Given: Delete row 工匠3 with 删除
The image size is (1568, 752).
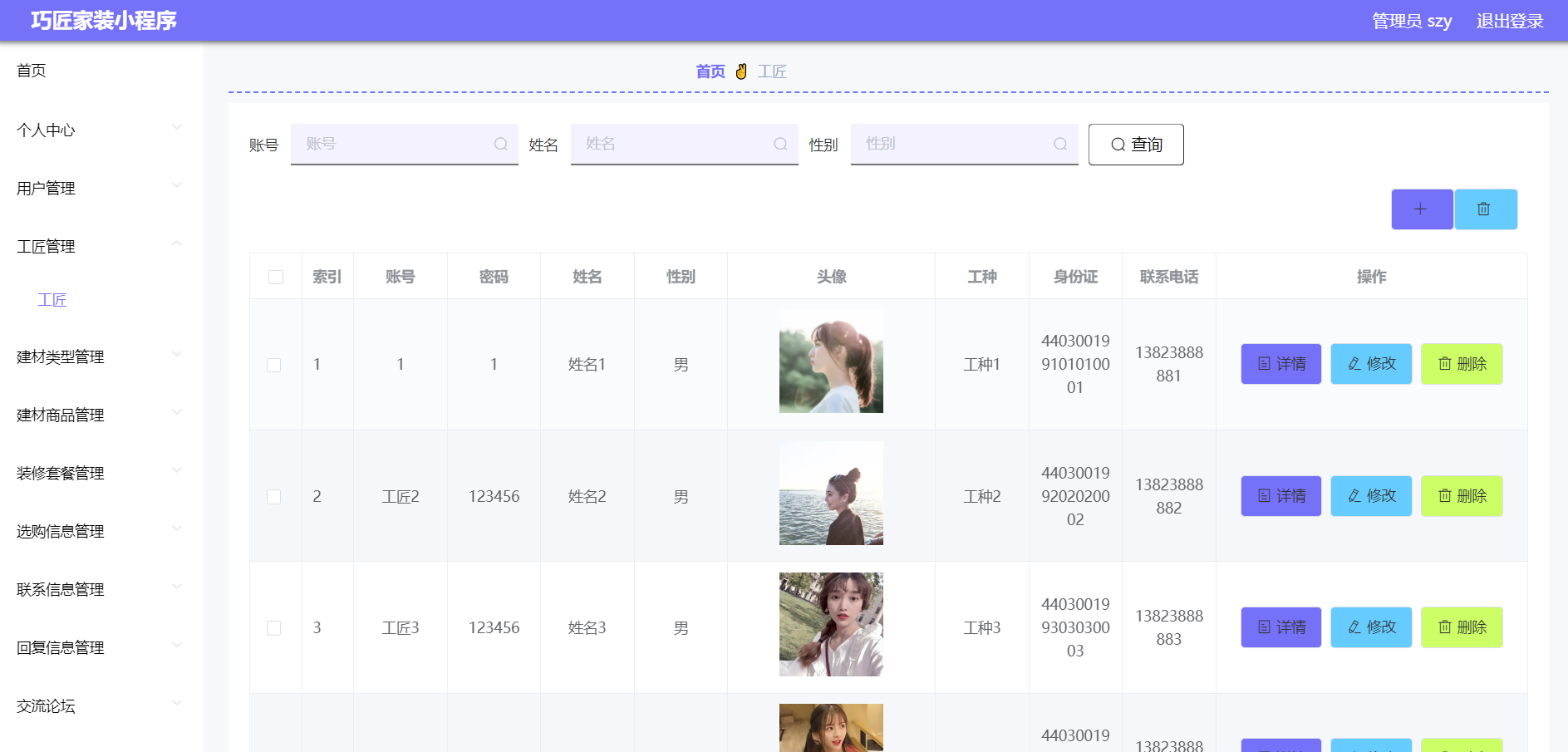Looking at the screenshot, I should (1462, 627).
